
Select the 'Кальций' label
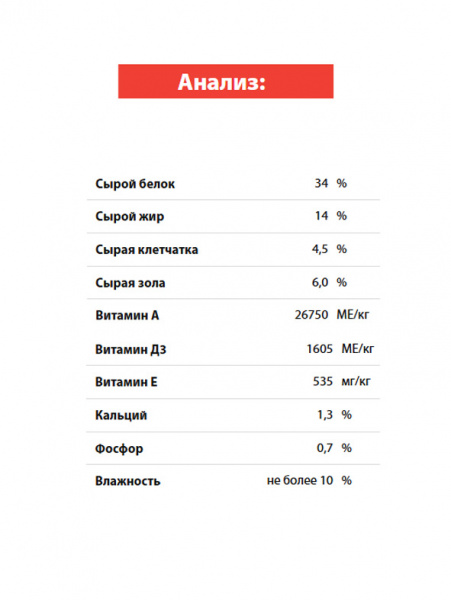point(121,415)
